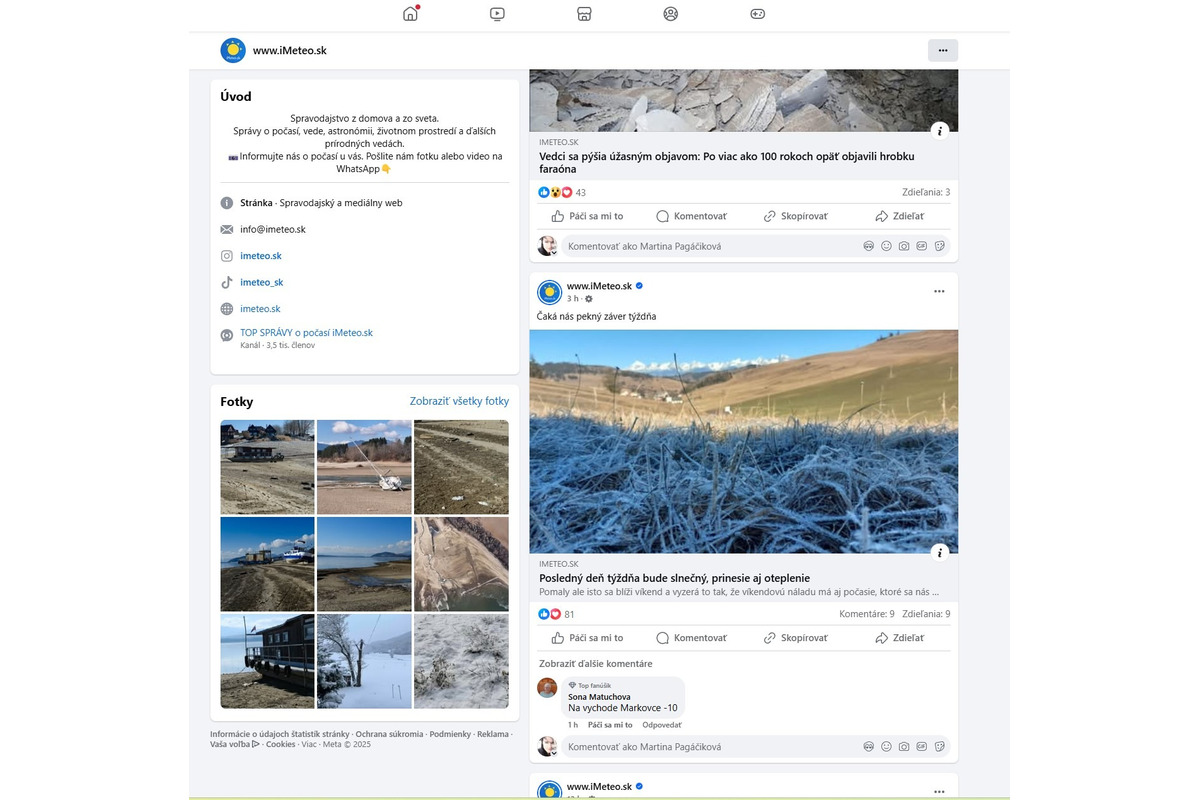Click the info icon on frosty grass image
The width and height of the screenshot is (1200, 800).
[x=939, y=552]
